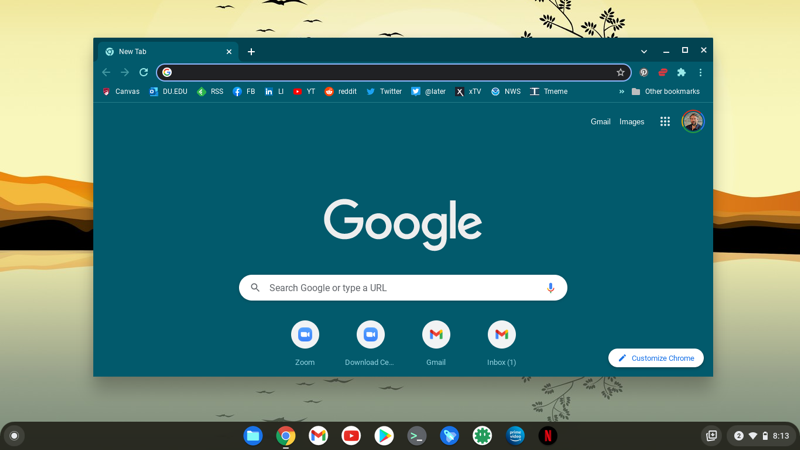Click the Chrome icon on shelf

coord(286,436)
